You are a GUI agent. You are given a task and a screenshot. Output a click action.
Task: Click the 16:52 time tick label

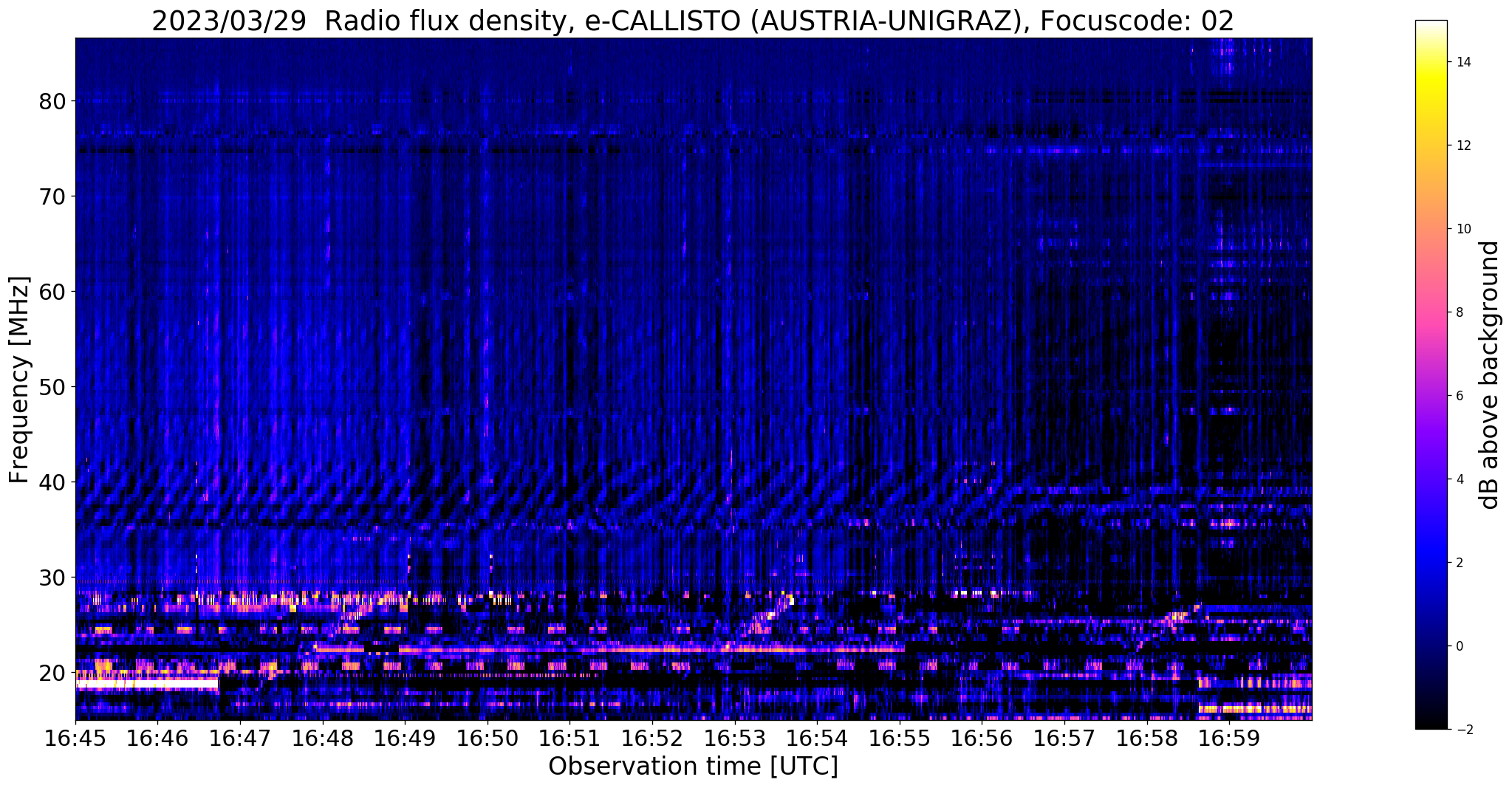coord(651,739)
